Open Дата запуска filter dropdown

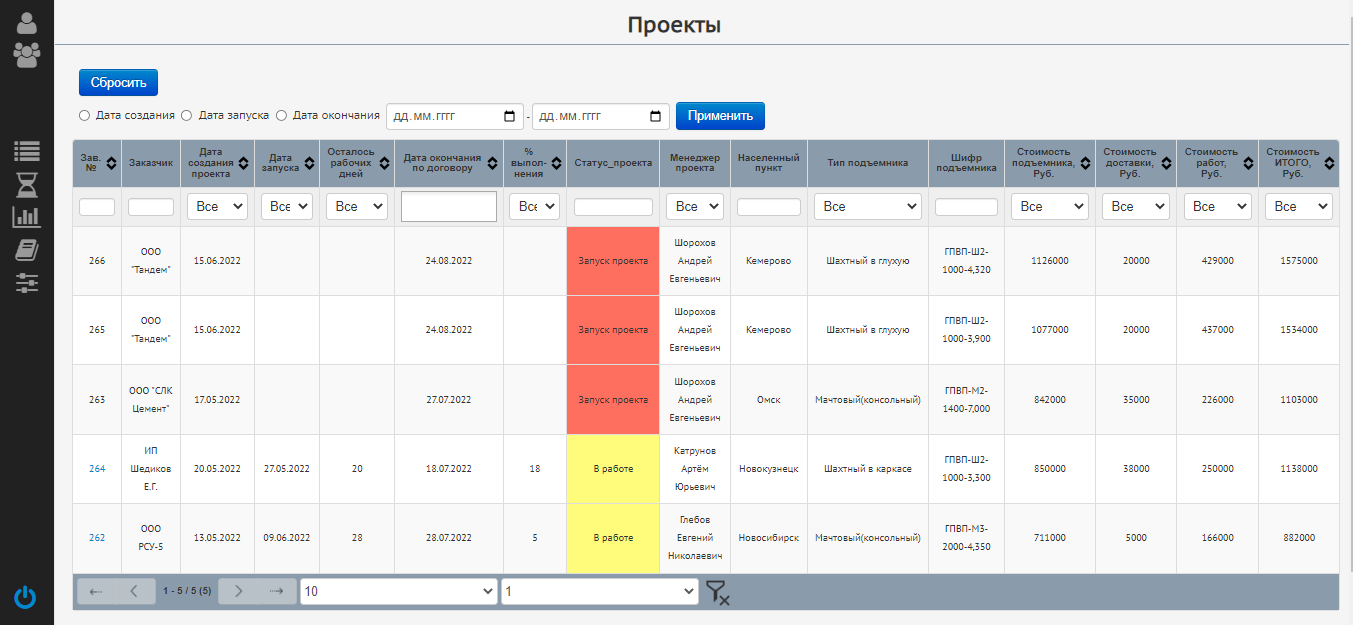point(286,207)
